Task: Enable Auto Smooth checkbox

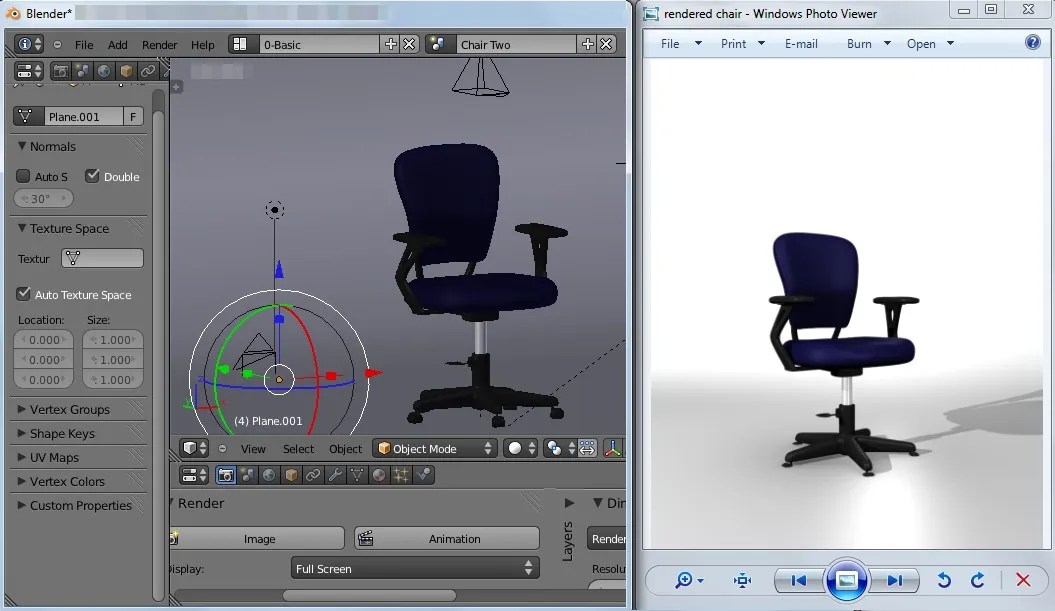Action: pyautogui.click(x=23, y=176)
